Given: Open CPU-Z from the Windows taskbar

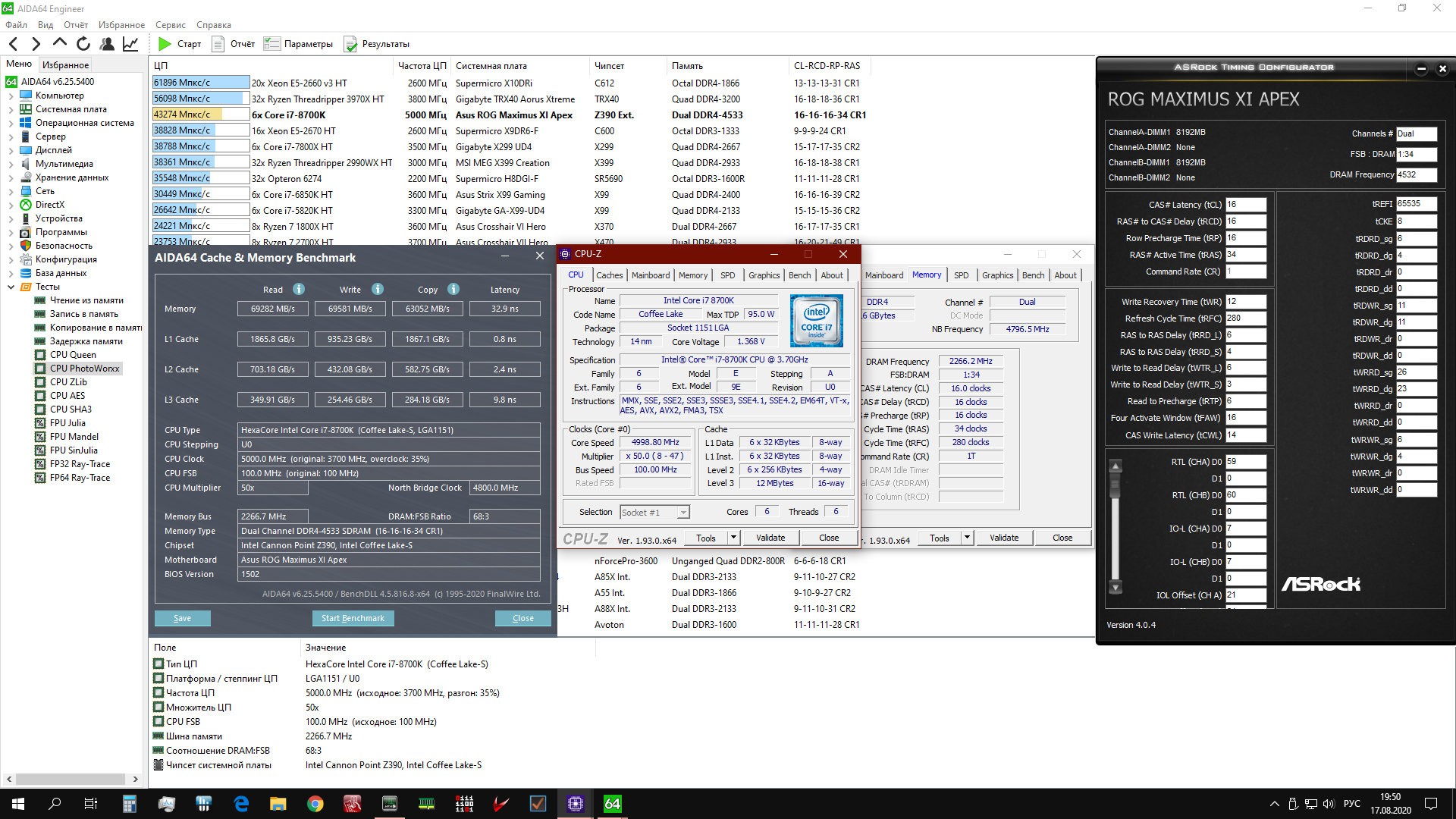Looking at the screenshot, I should pyautogui.click(x=575, y=804).
